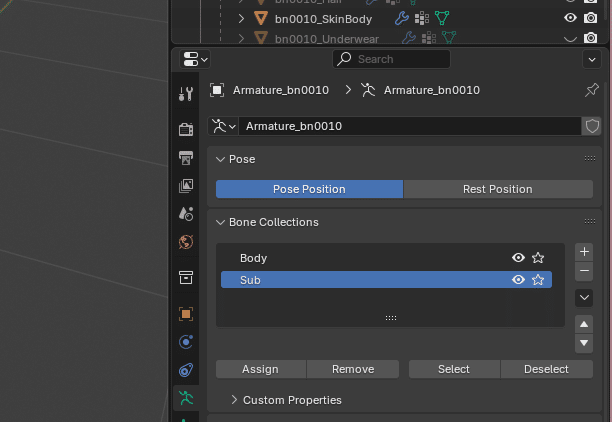Image resolution: width=612 pixels, height=422 pixels.
Task: Disable bn0010_Underwear in renders
Action: (590, 38)
